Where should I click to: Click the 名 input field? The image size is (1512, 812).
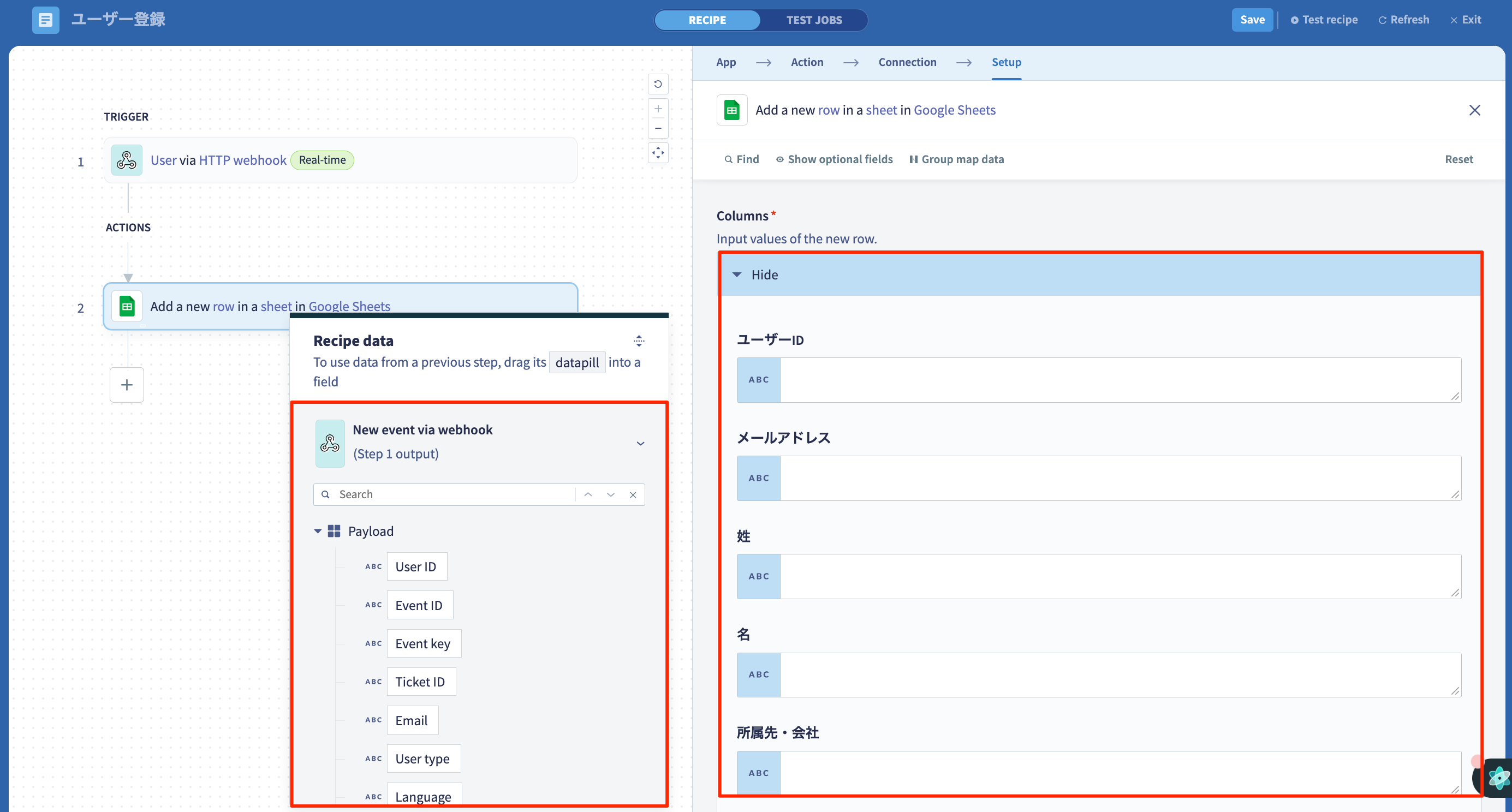1120,674
